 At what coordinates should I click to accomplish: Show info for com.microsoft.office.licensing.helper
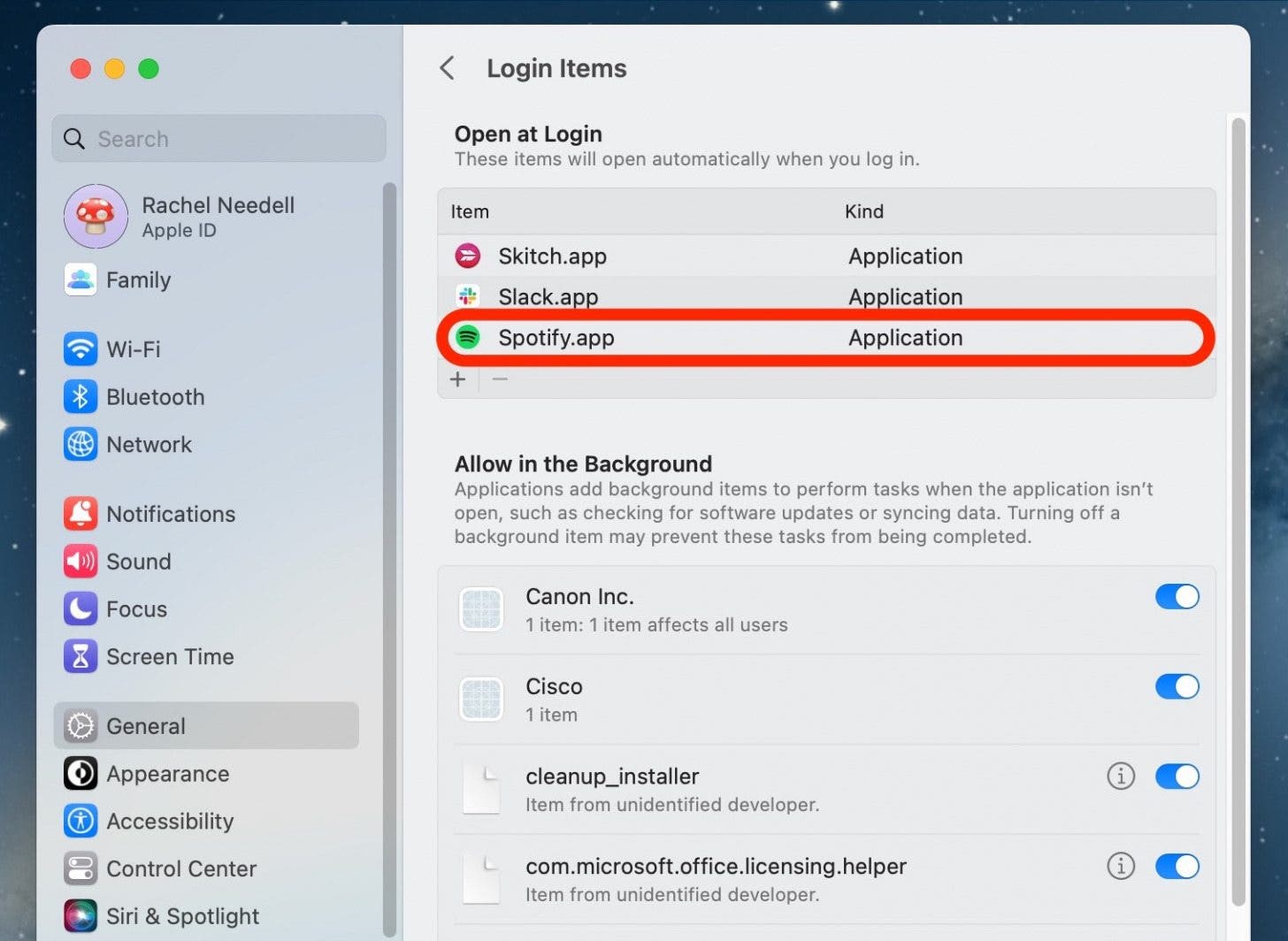[x=1120, y=867]
